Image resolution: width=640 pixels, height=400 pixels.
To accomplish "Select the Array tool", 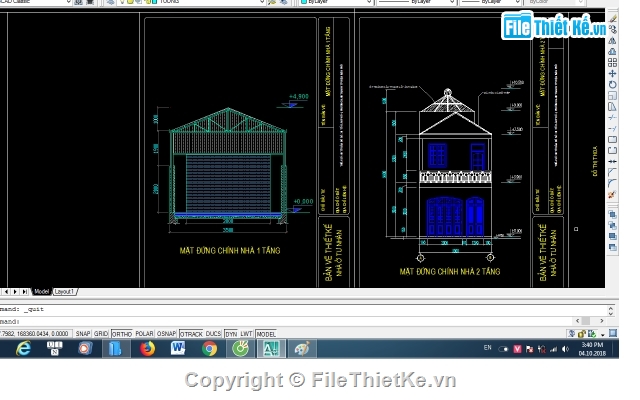I will pyautogui.click(x=613, y=62).
